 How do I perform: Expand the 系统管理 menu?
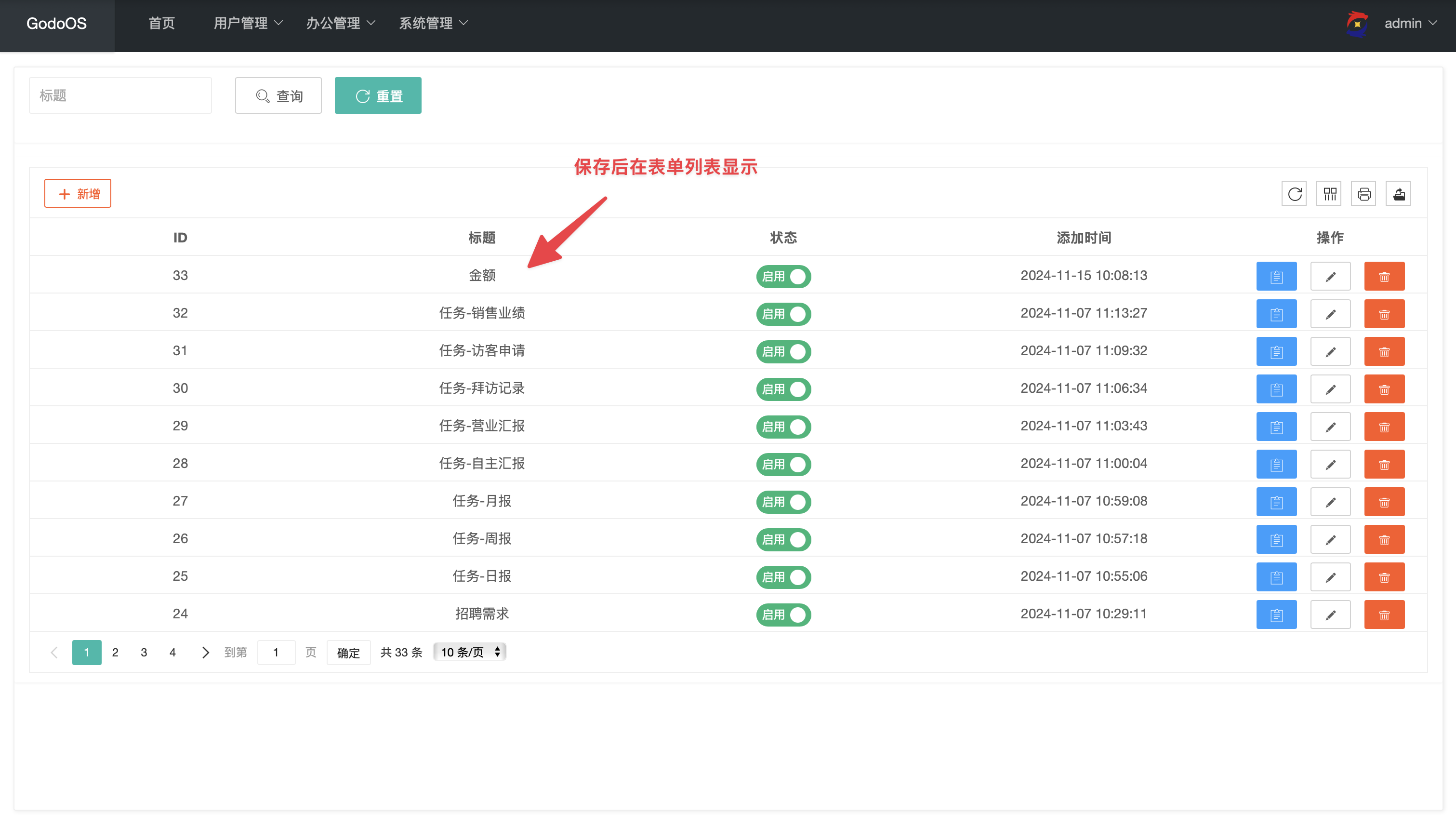point(433,23)
